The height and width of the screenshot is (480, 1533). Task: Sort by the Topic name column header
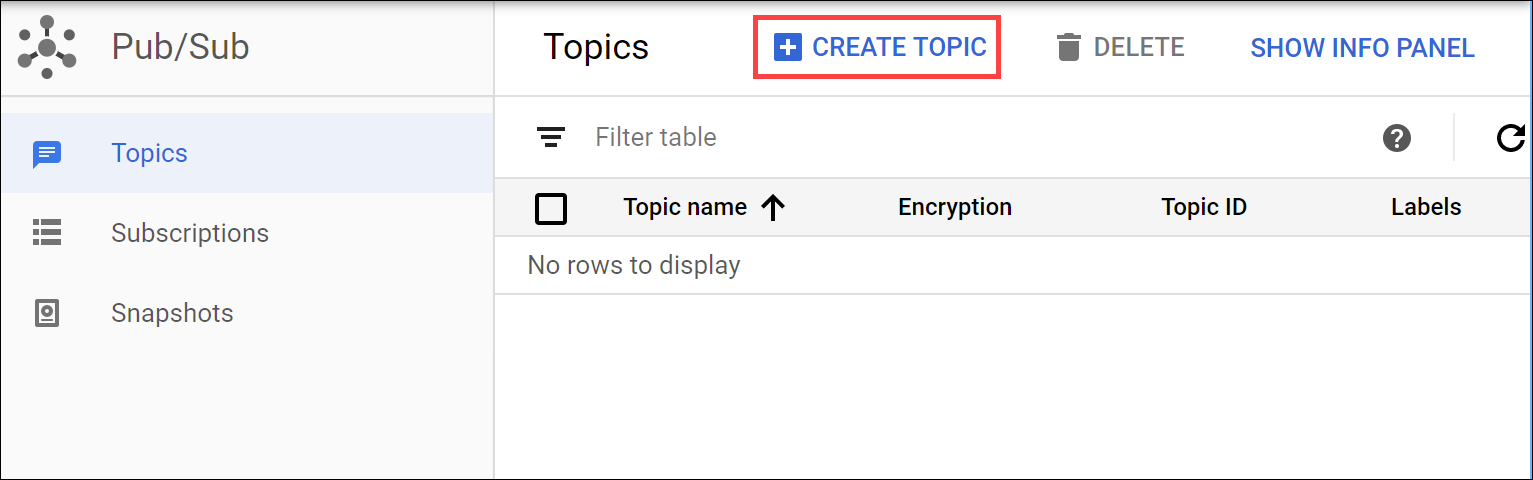[x=685, y=207]
